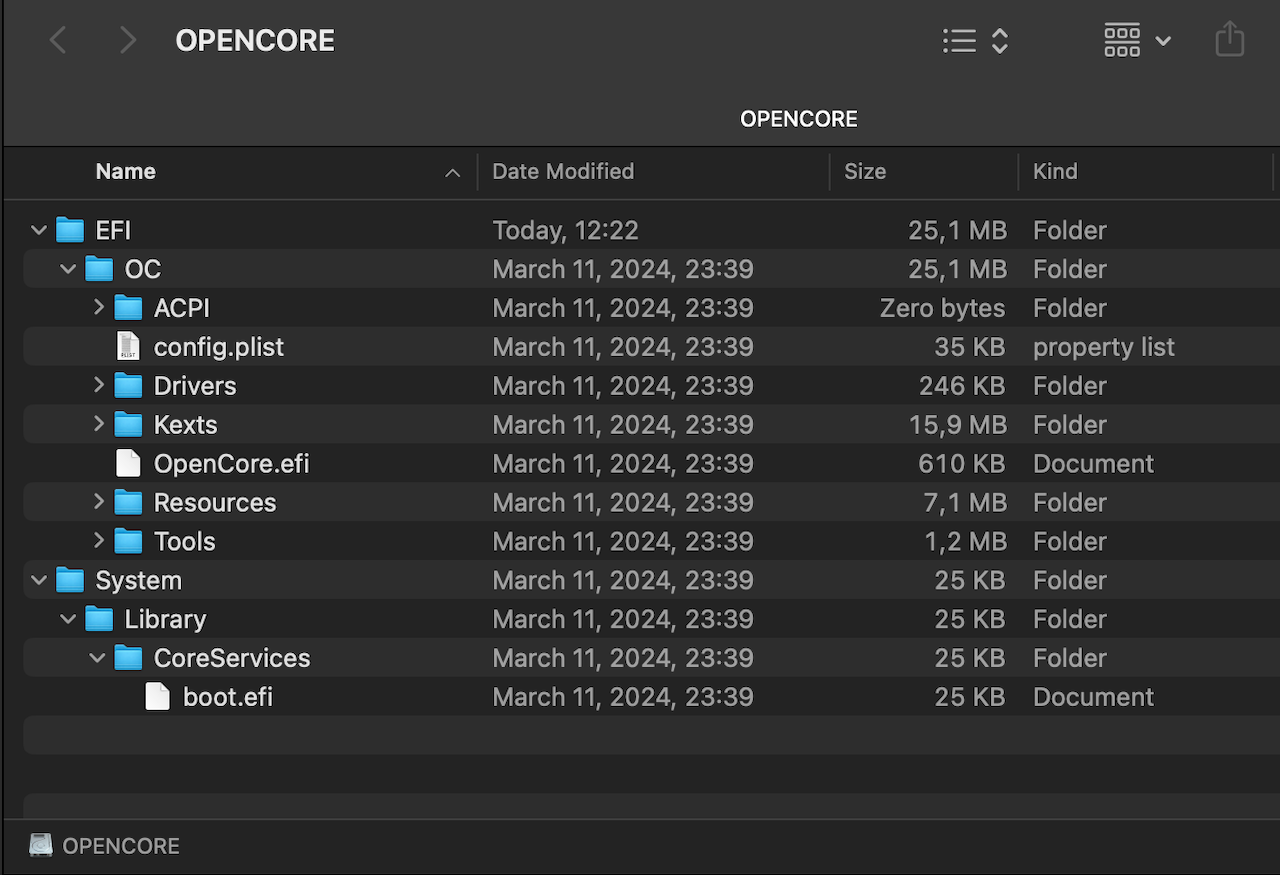The height and width of the screenshot is (875, 1280).
Task: Collapse the CoreServices folder
Action: pyautogui.click(x=97, y=658)
